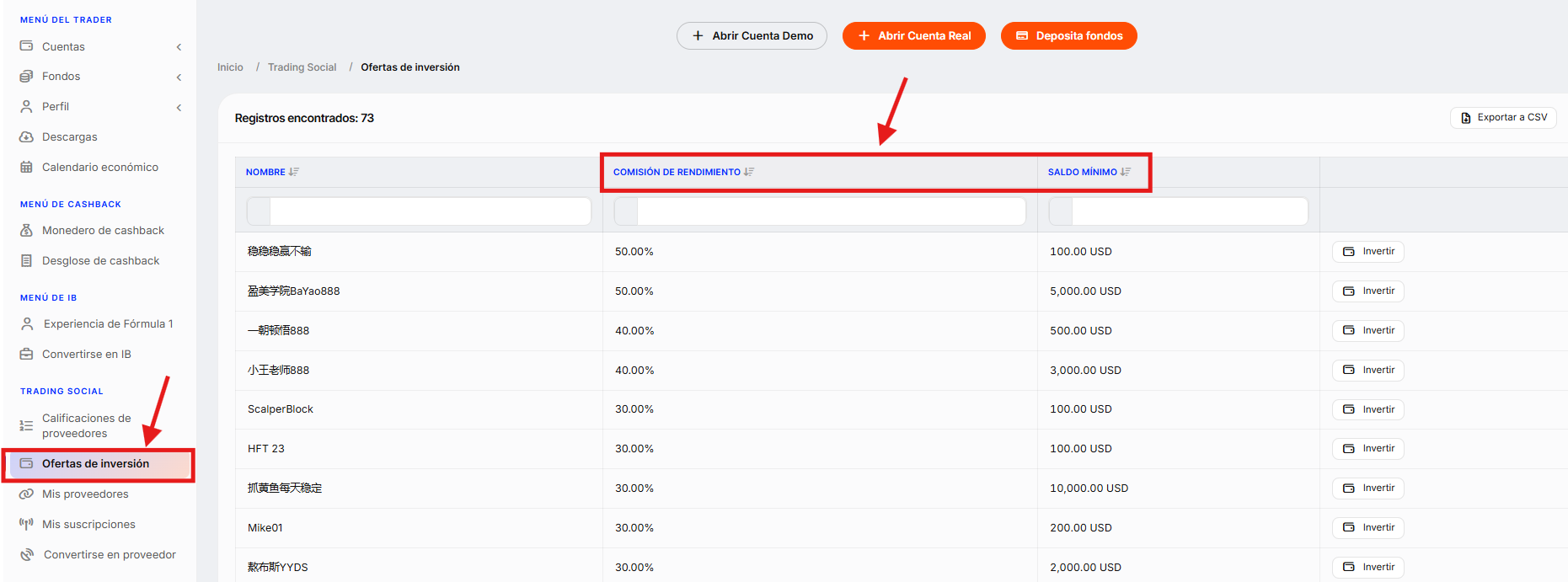The height and width of the screenshot is (582, 1568).
Task: Expand the Perfil menu chevron
Action: [179, 108]
